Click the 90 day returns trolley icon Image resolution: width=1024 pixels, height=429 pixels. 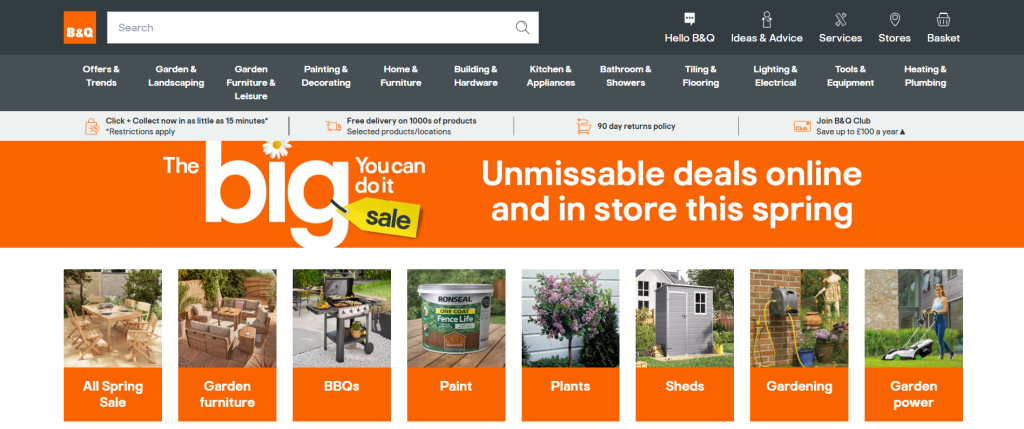(584, 126)
